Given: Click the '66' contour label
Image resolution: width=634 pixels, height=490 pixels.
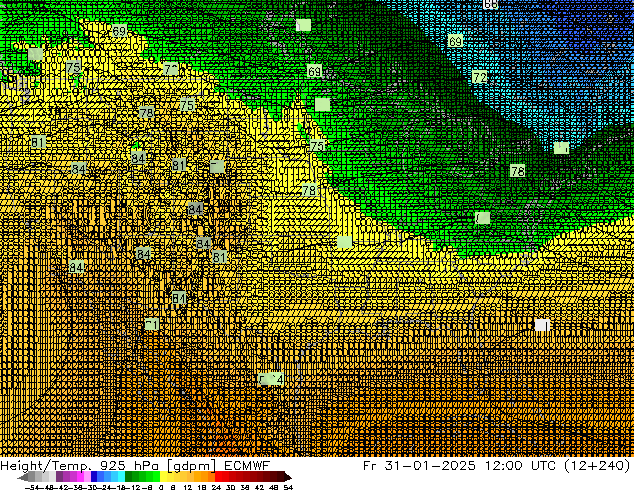Looking at the screenshot, I should [x=490, y=4].
